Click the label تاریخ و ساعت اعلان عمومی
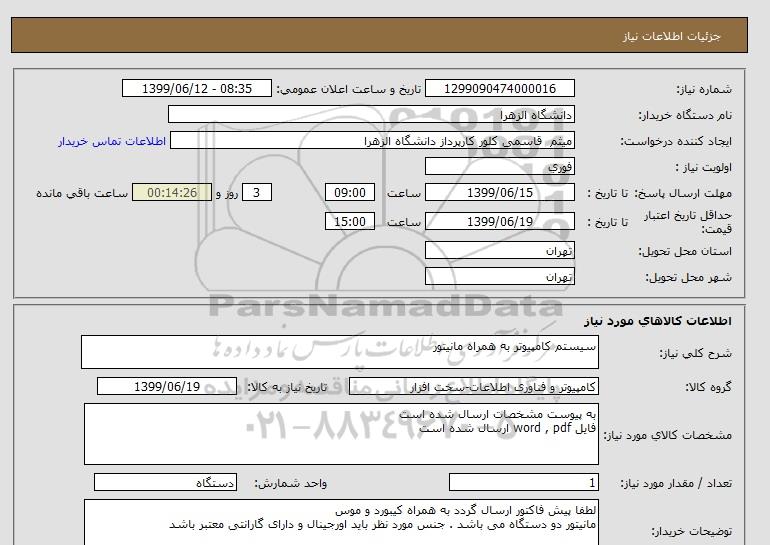The height and width of the screenshot is (545, 770). click(x=349, y=89)
